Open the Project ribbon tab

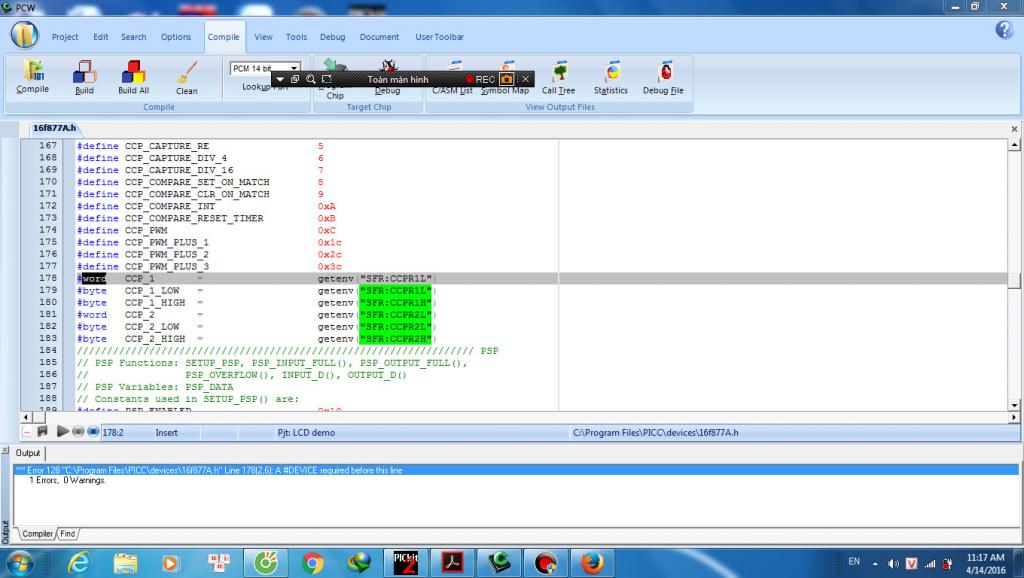tap(65, 37)
